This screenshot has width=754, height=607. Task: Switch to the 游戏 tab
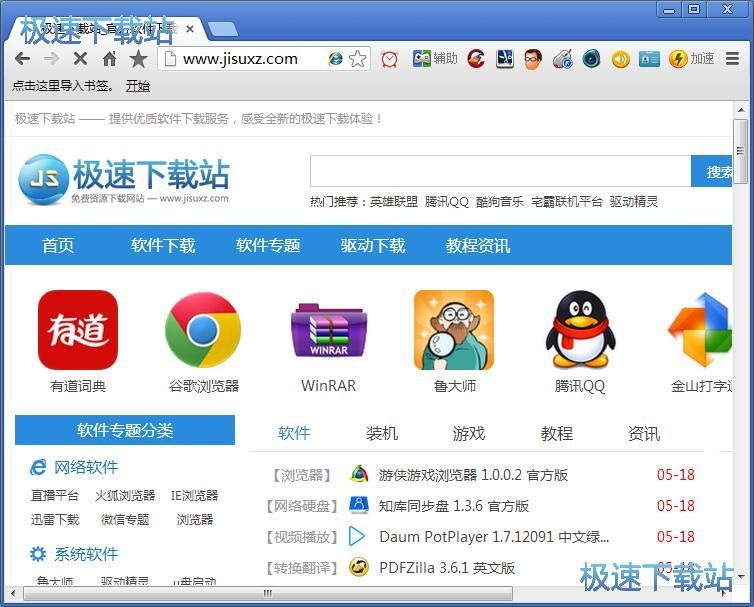pyautogui.click(x=469, y=433)
